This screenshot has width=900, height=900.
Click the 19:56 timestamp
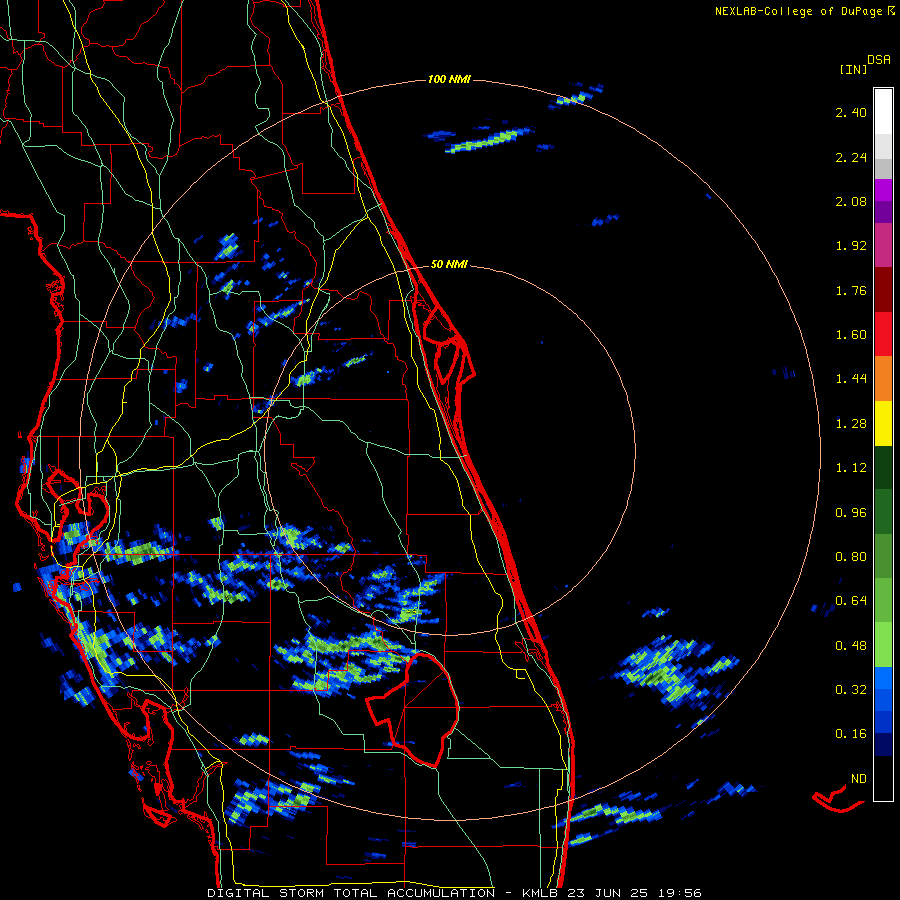coord(680,893)
